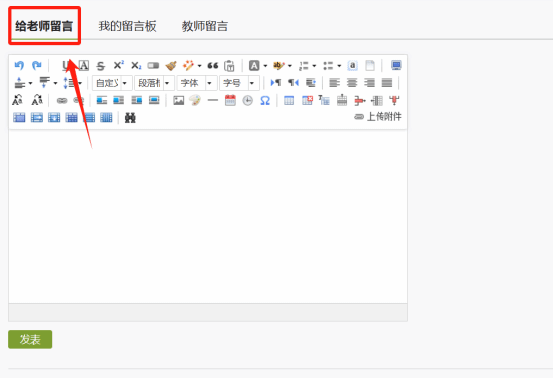The height and width of the screenshot is (379, 554).
Task: Toggle superscript formatting
Action: pos(118,65)
